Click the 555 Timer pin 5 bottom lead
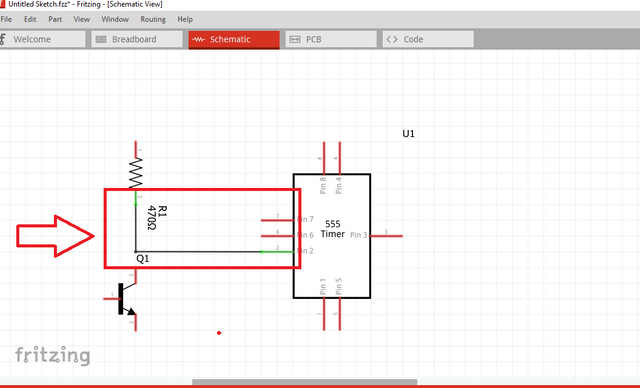Screen dimensions: 640x388 click(x=340, y=314)
